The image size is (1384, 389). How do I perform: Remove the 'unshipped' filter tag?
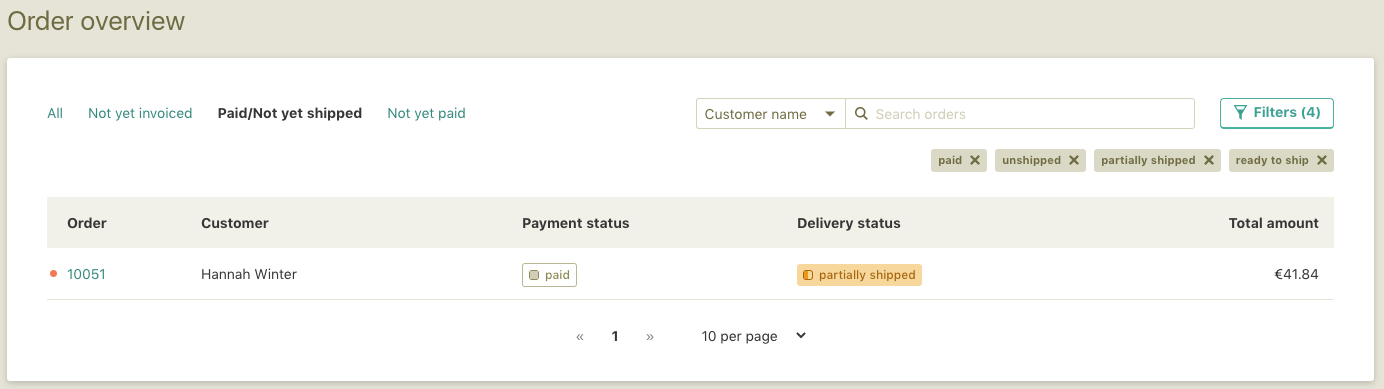[1073, 160]
